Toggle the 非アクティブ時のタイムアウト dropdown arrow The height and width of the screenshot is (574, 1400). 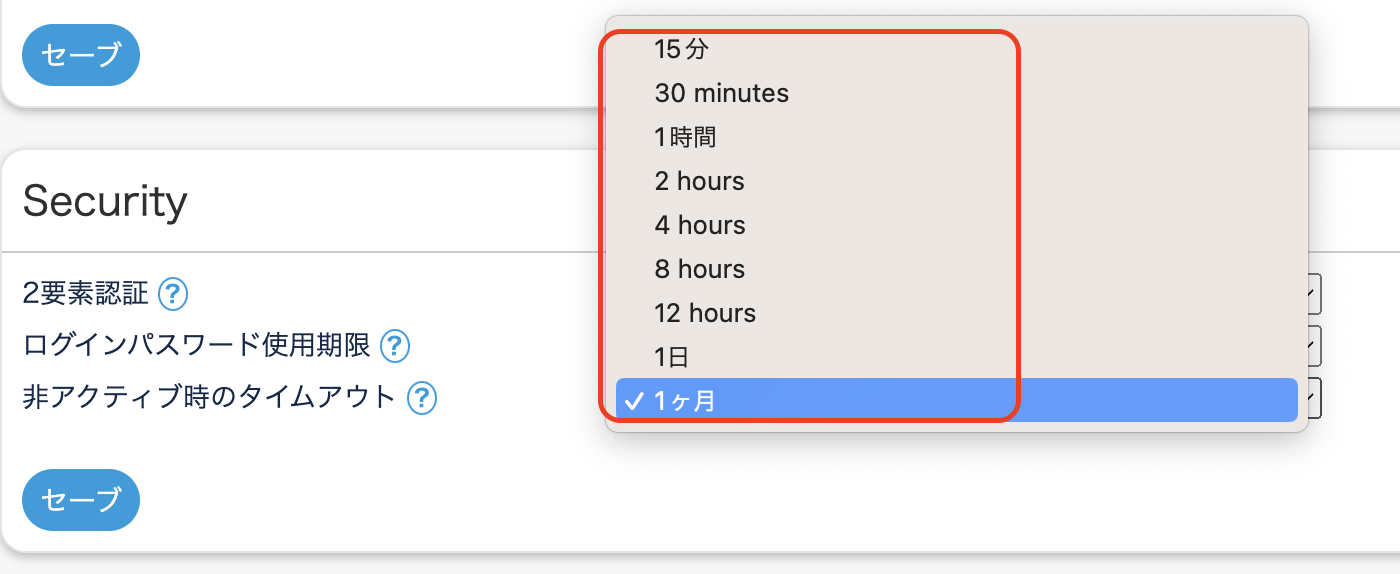[x=1314, y=400]
